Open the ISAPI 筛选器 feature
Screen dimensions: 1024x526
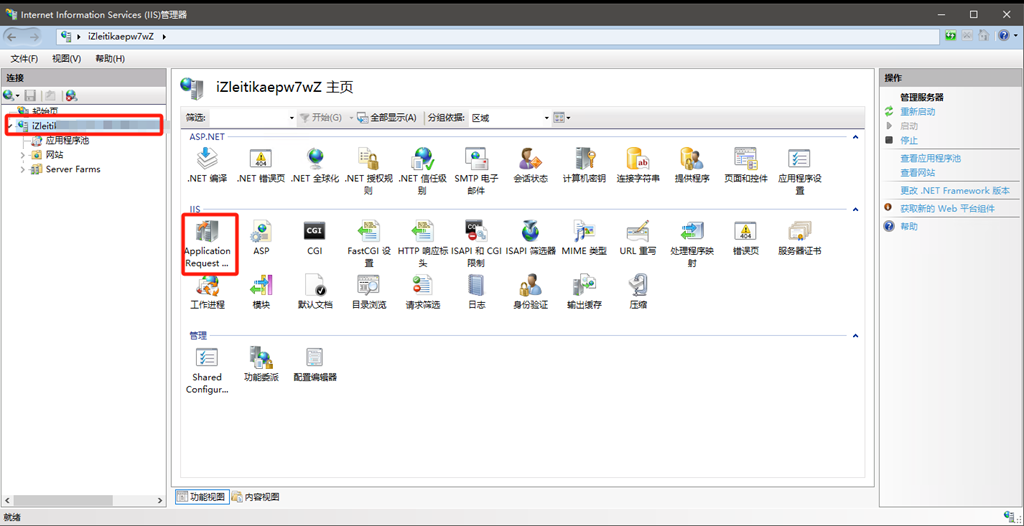(x=530, y=237)
